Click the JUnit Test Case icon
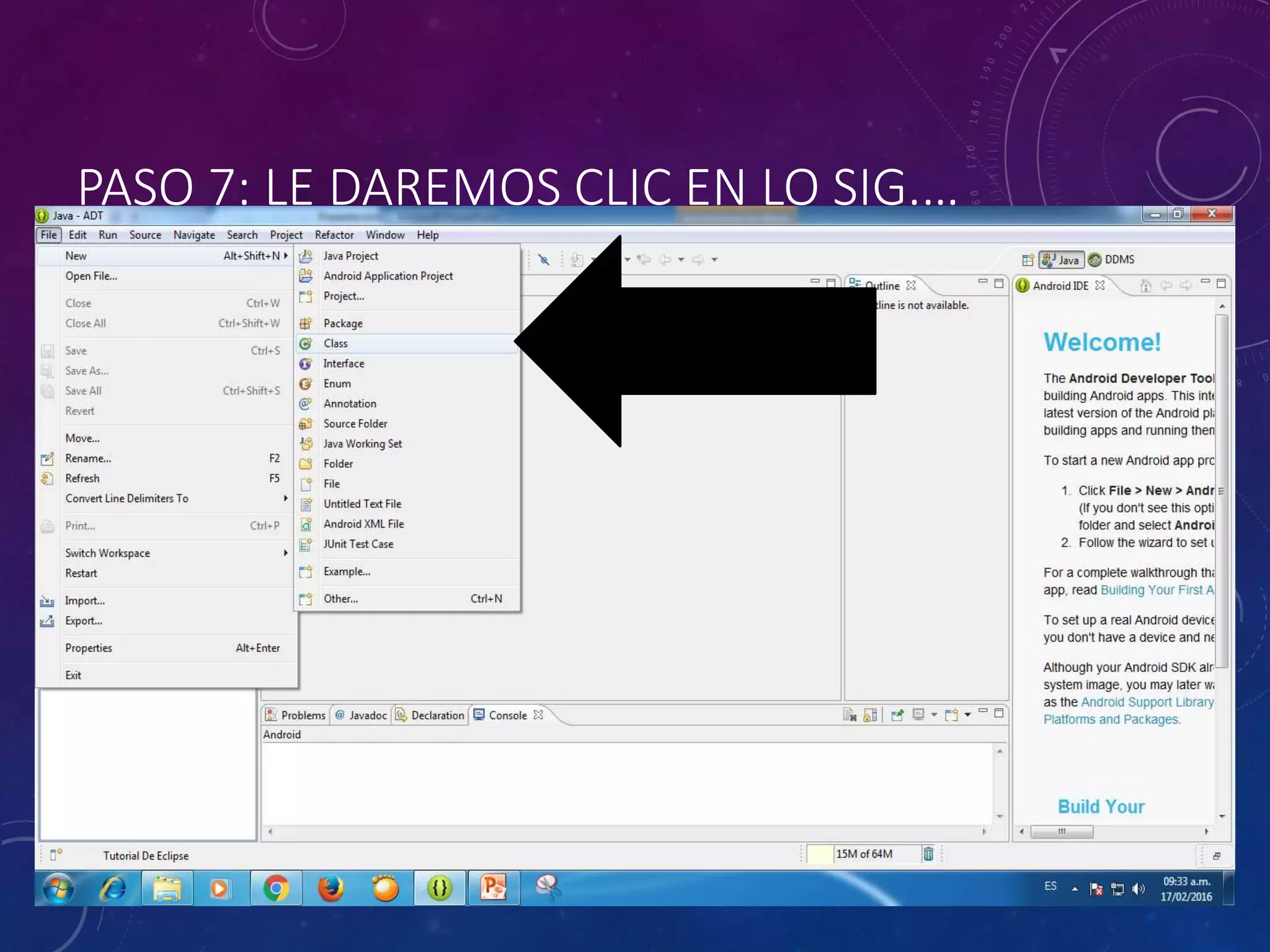Screen dimensions: 1270x952 306,544
